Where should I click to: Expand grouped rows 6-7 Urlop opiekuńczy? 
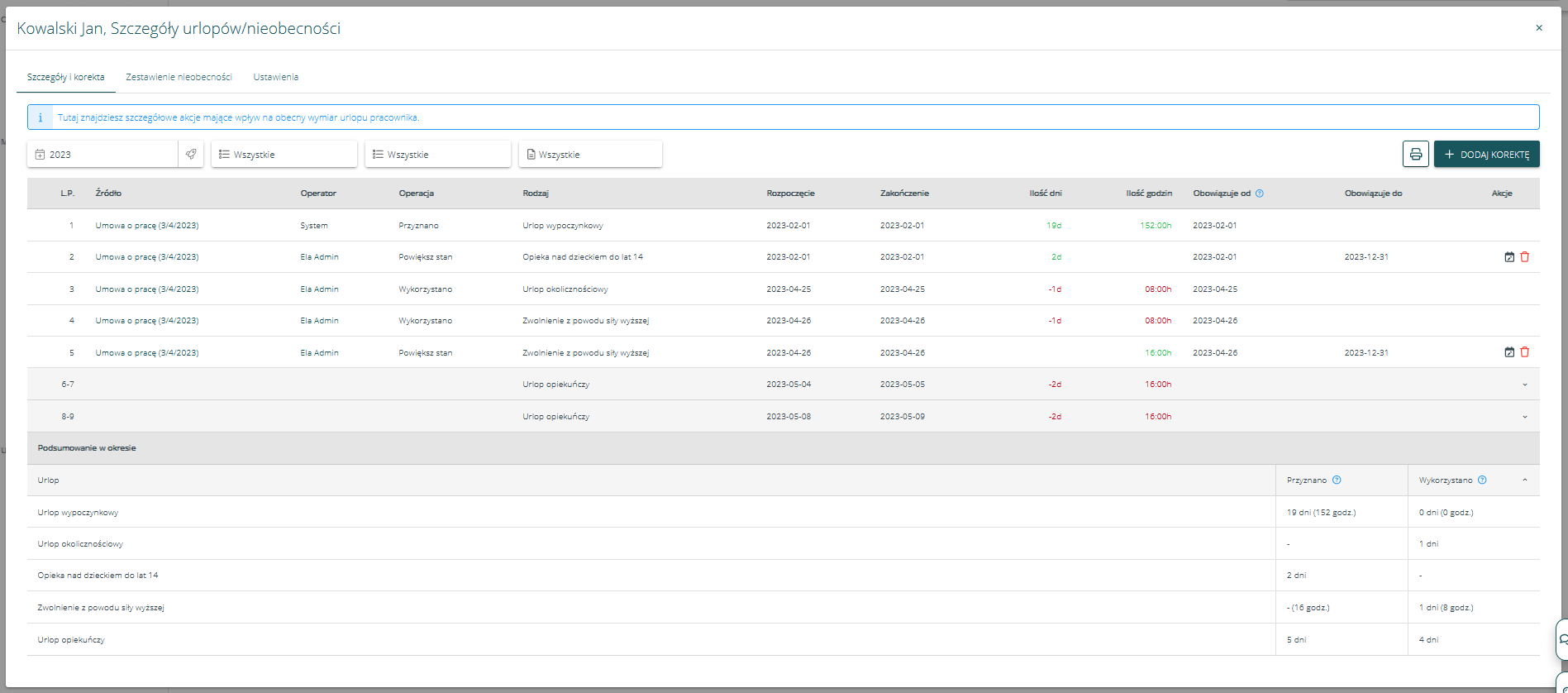tap(1525, 385)
